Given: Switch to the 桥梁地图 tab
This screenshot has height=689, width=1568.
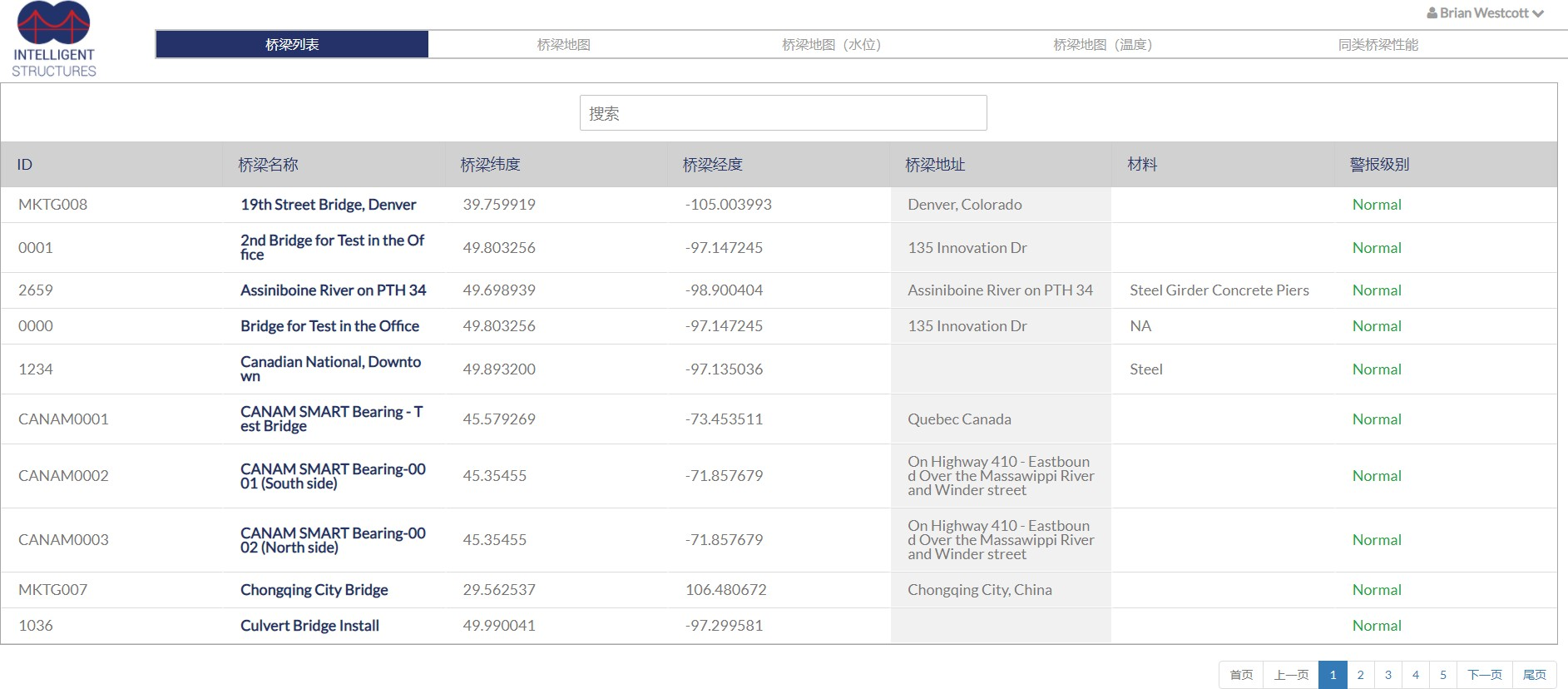Looking at the screenshot, I should [x=563, y=45].
